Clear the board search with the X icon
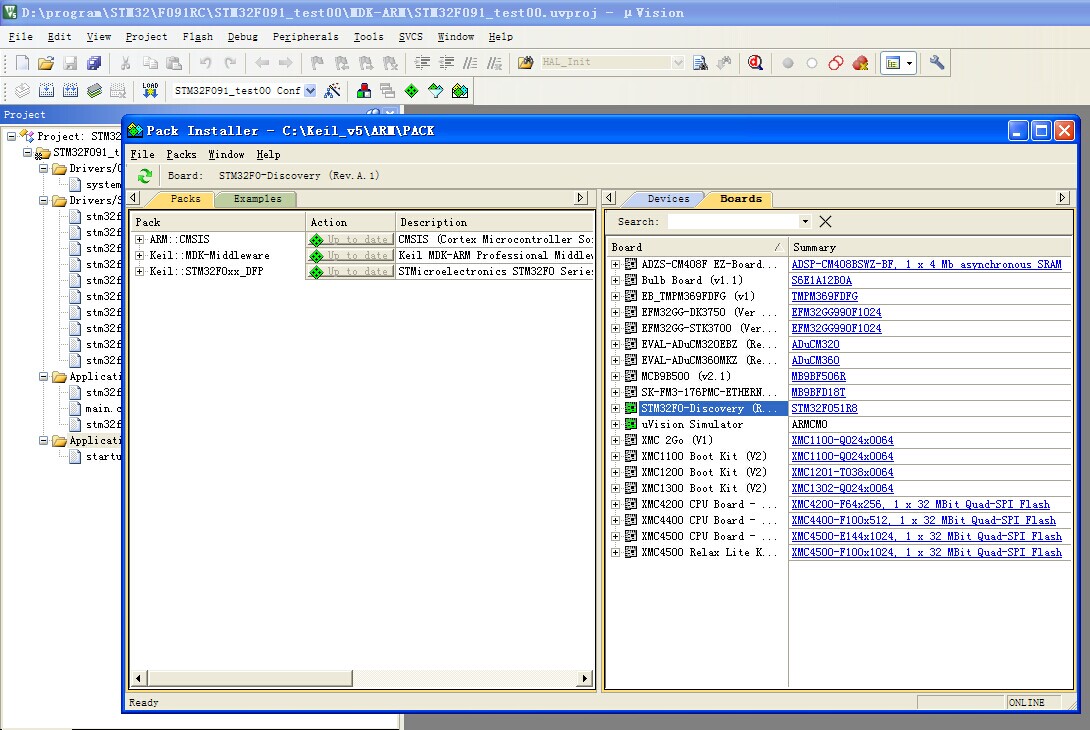 pos(825,222)
